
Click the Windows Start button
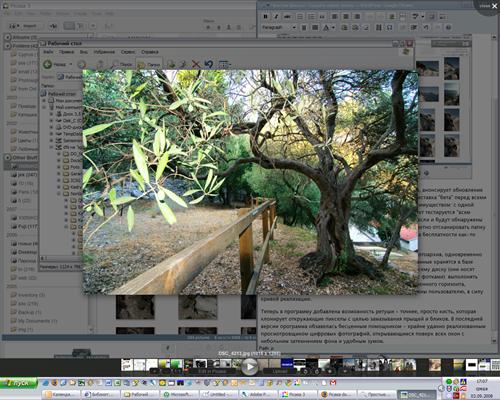[19, 384]
